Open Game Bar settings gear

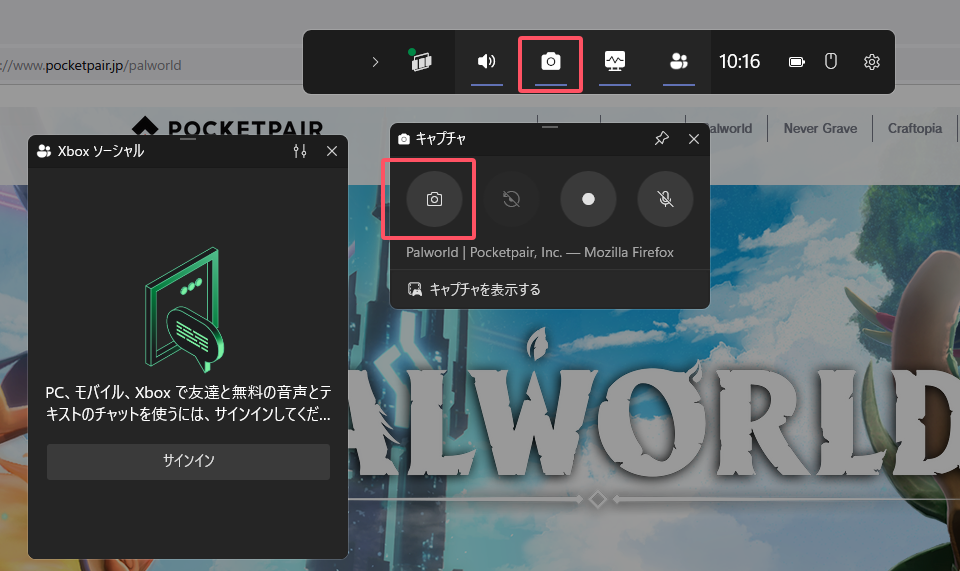(872, 62)
